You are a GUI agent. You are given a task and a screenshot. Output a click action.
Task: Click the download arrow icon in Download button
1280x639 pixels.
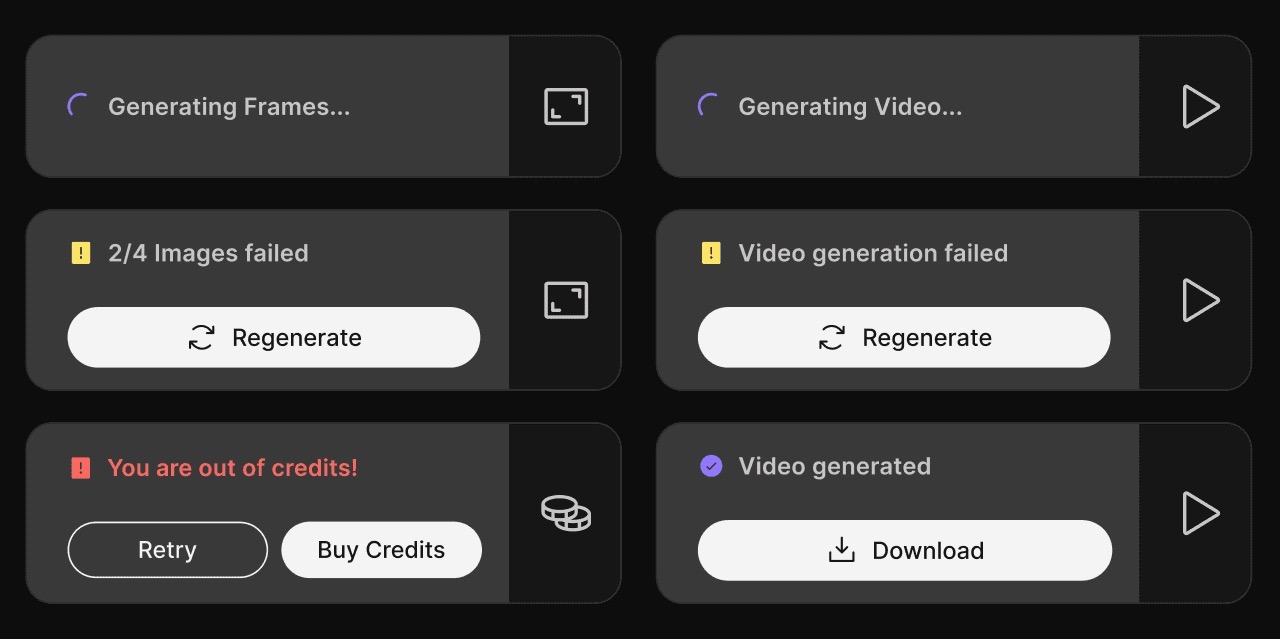[842, 550]
